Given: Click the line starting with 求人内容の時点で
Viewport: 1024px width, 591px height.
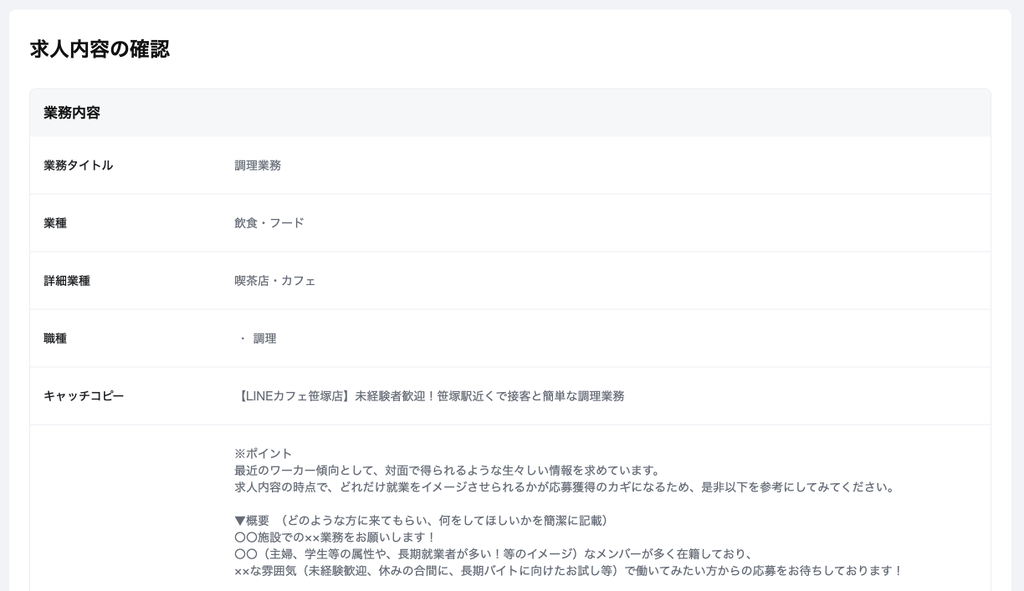Looking at the screenshot, I should click(x=563, y=487).
